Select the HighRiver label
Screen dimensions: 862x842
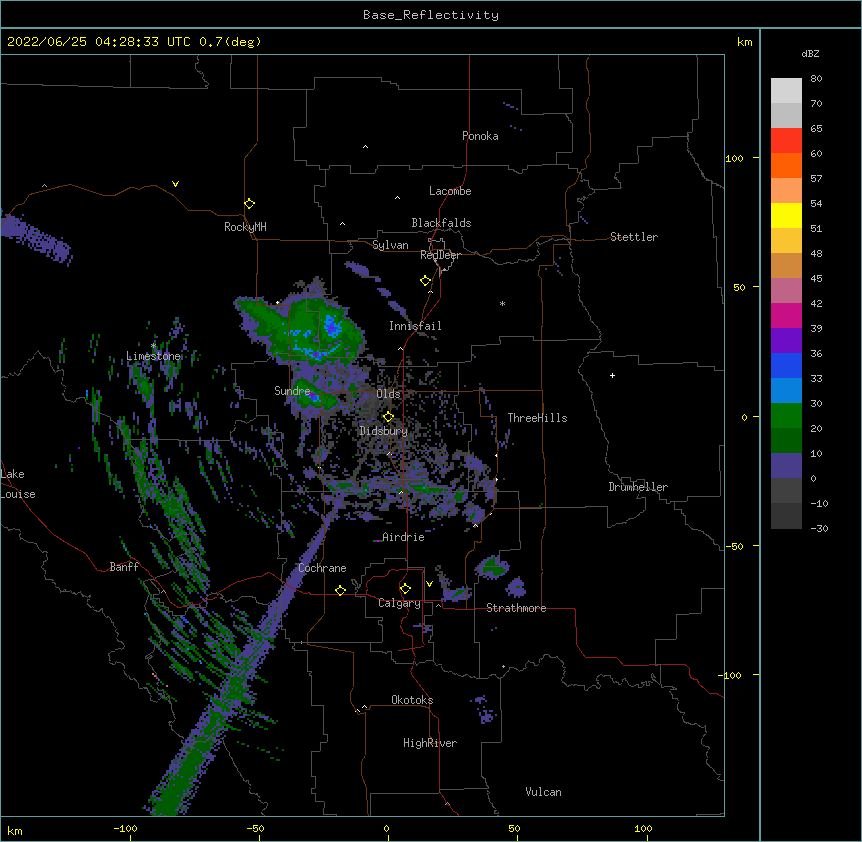(430, 743)
